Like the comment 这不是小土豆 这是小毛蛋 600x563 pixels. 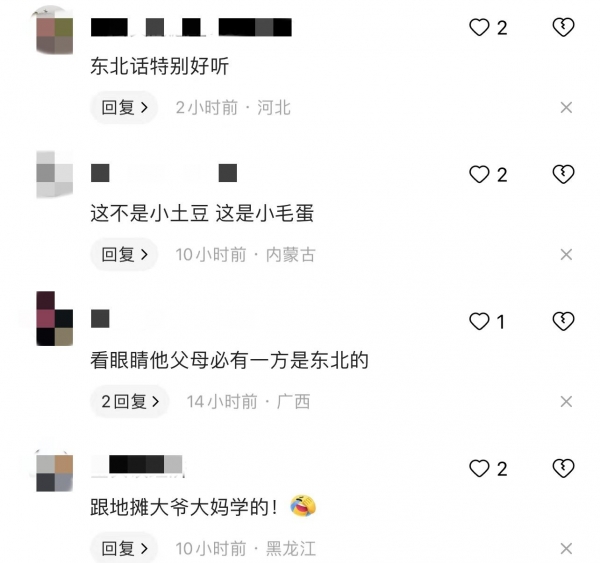pos(479,175)
